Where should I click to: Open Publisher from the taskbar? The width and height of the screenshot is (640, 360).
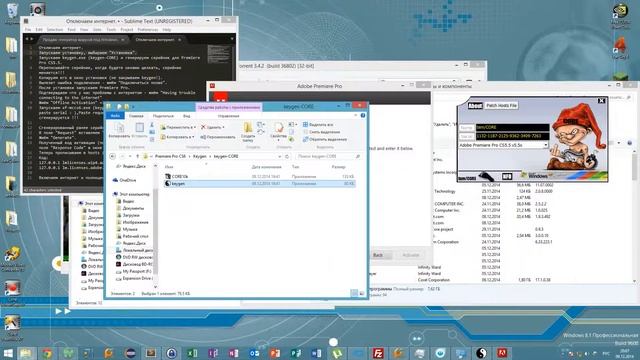click(x=296, y=353)
